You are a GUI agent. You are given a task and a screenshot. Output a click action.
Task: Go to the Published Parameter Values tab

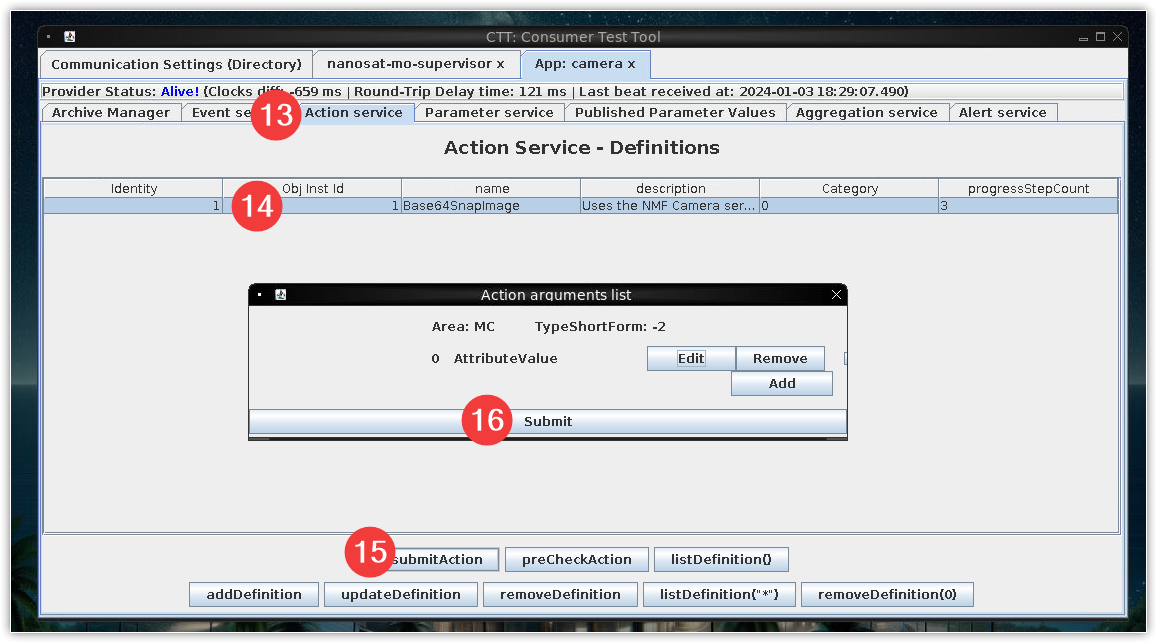tap(674, 113)
